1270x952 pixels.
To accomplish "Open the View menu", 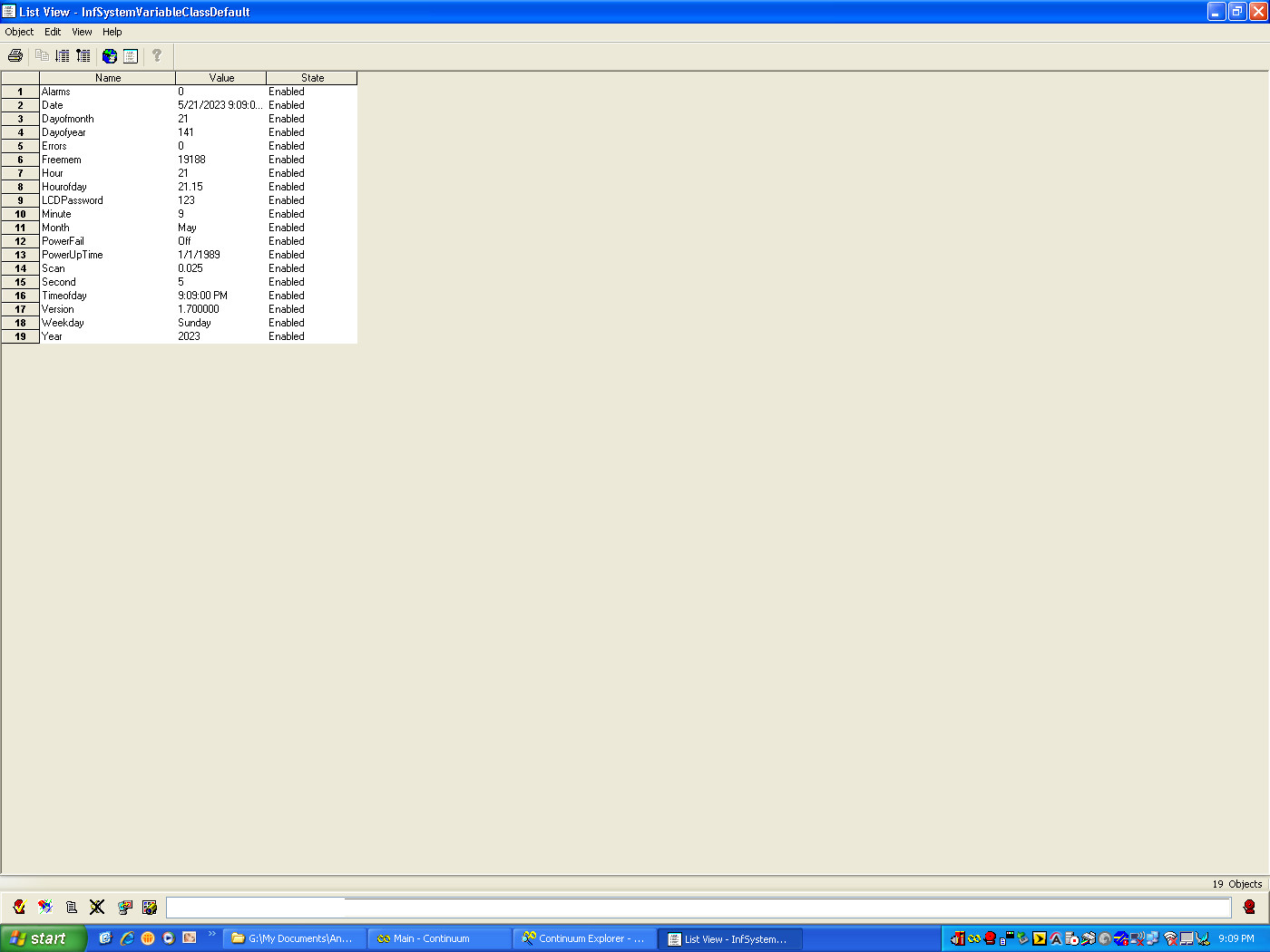I will (x=82, y=32).
